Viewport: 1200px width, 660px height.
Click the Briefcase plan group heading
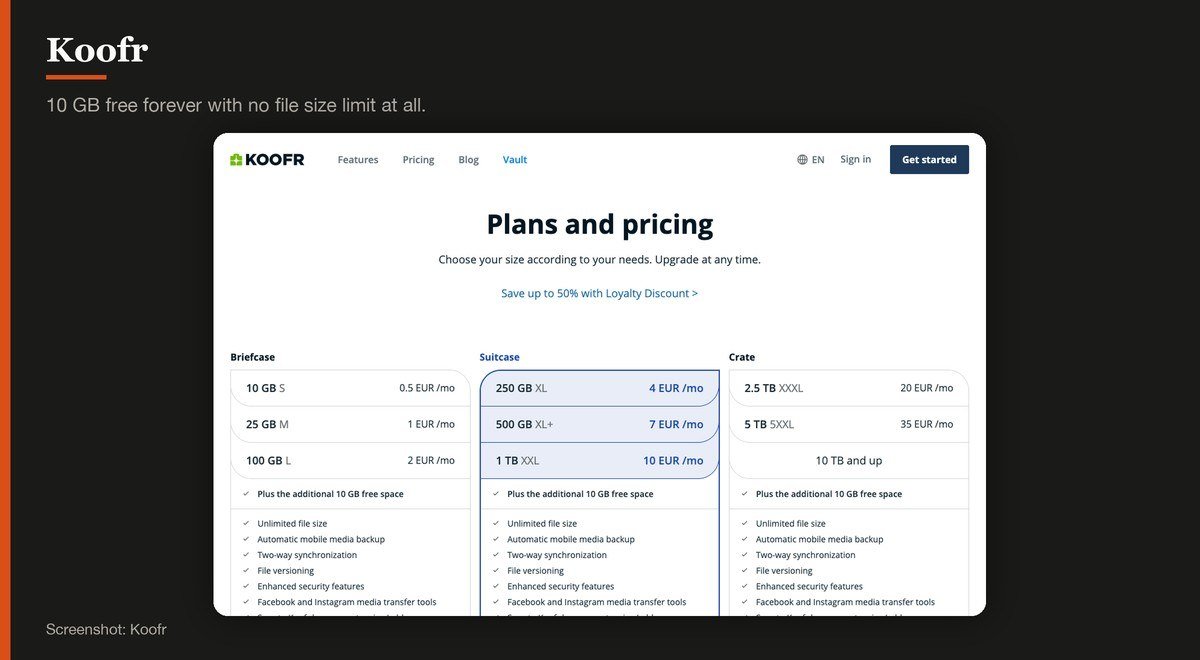(252, 357)
